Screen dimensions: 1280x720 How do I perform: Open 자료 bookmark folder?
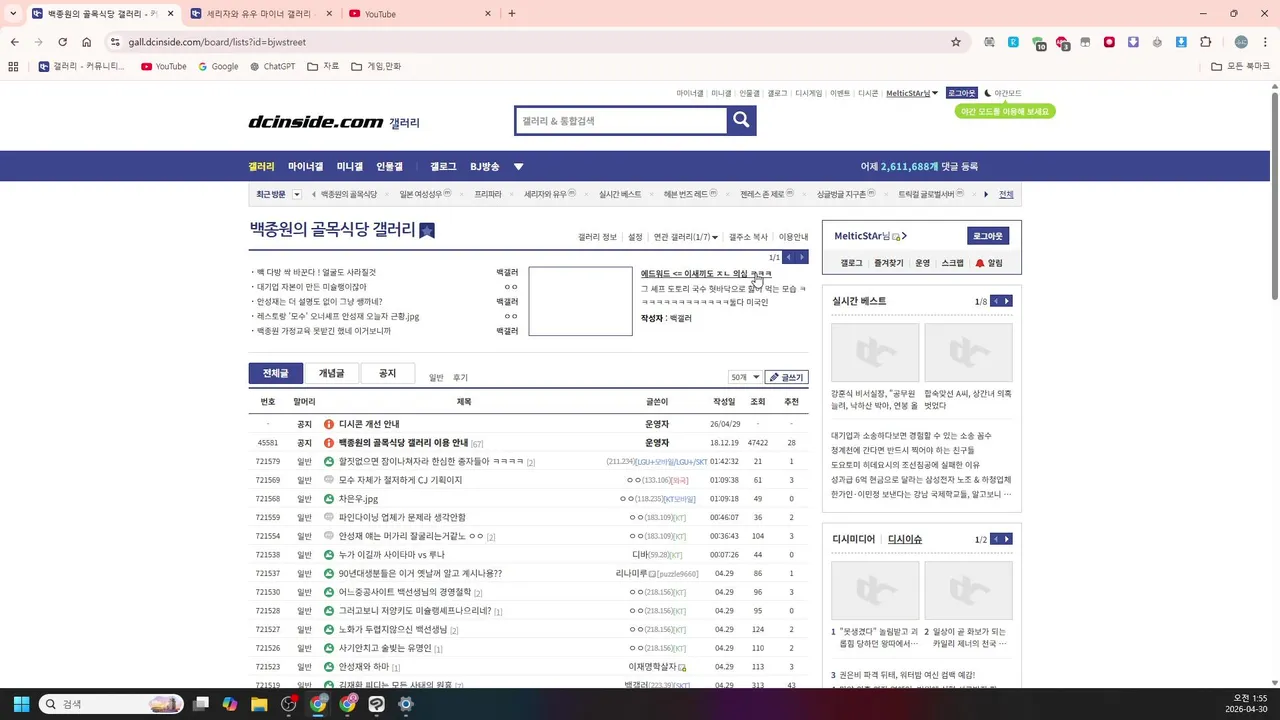323,66
